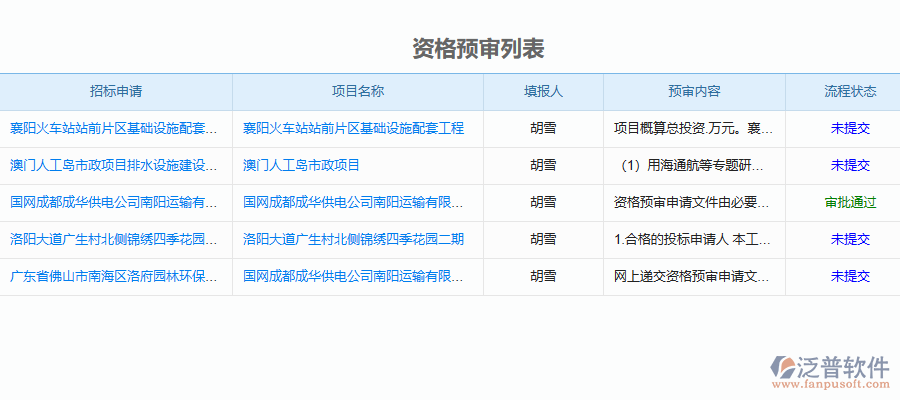Click the 审批通过 status
The height and width of the screenshot is (400, 900).
[x=850, y=202]
